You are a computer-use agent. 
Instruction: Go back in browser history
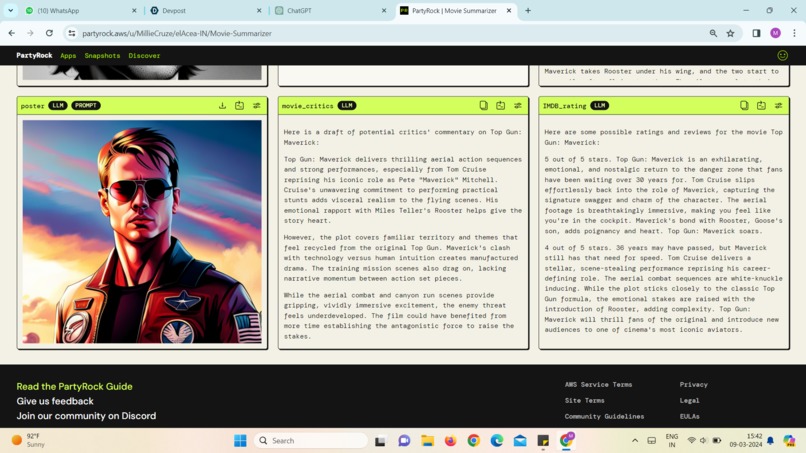point(12,33)
